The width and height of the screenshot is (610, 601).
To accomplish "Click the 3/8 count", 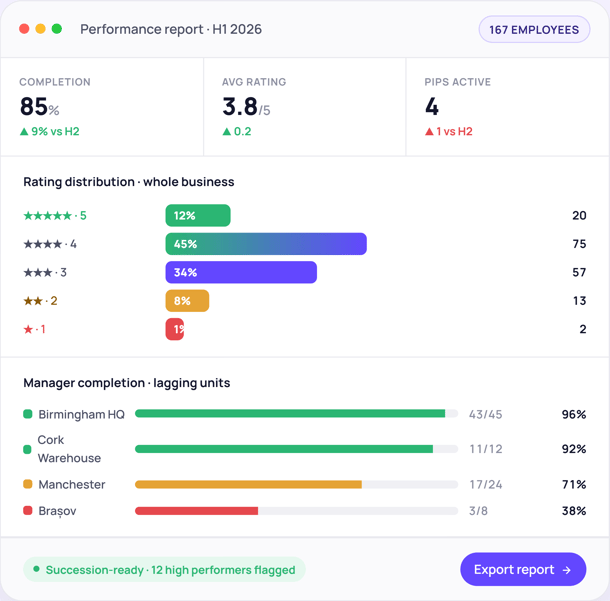I will (x=478, y=511).
